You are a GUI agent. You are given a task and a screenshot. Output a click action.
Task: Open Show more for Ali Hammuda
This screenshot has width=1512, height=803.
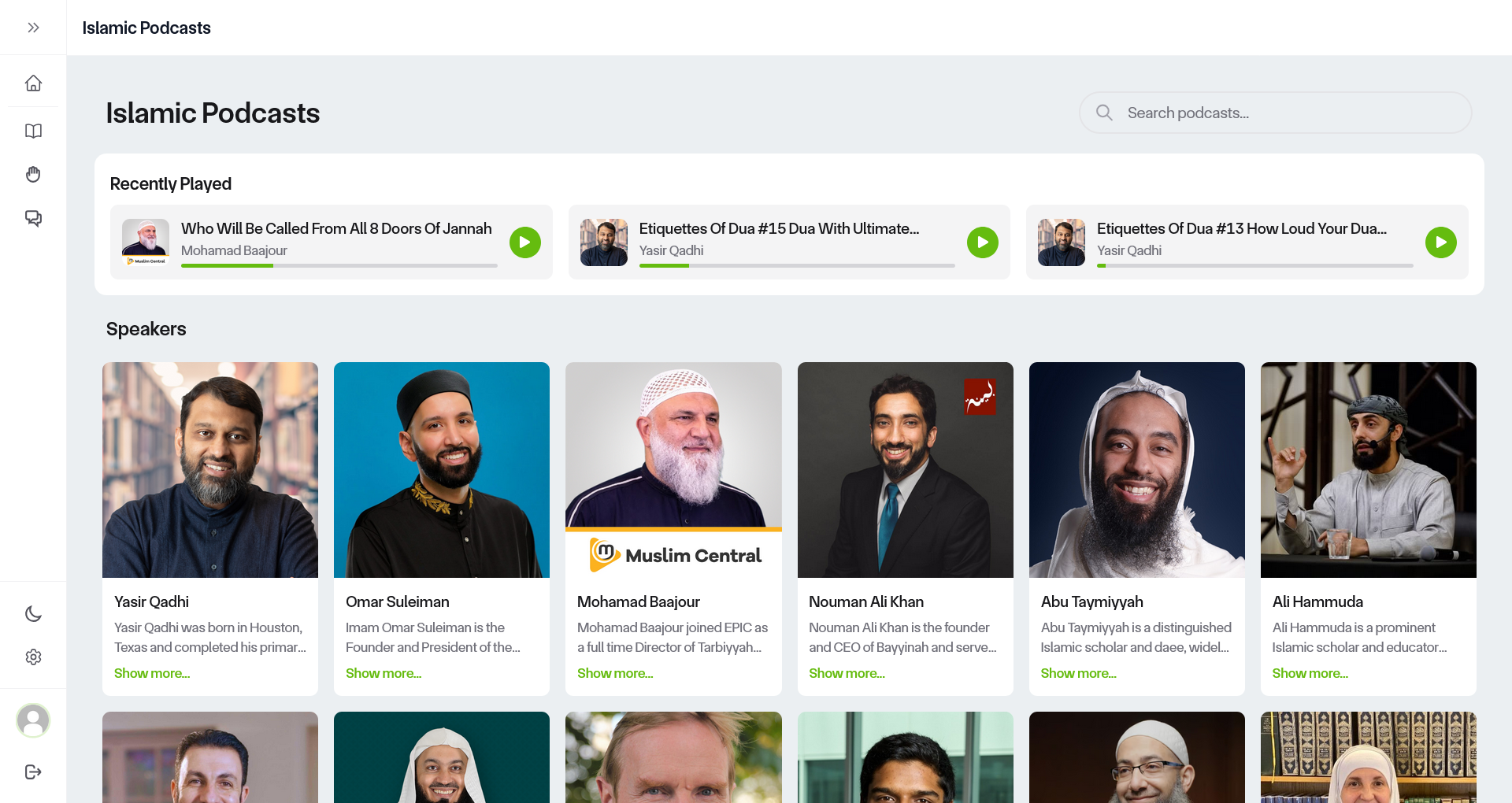click(1310, 673)
